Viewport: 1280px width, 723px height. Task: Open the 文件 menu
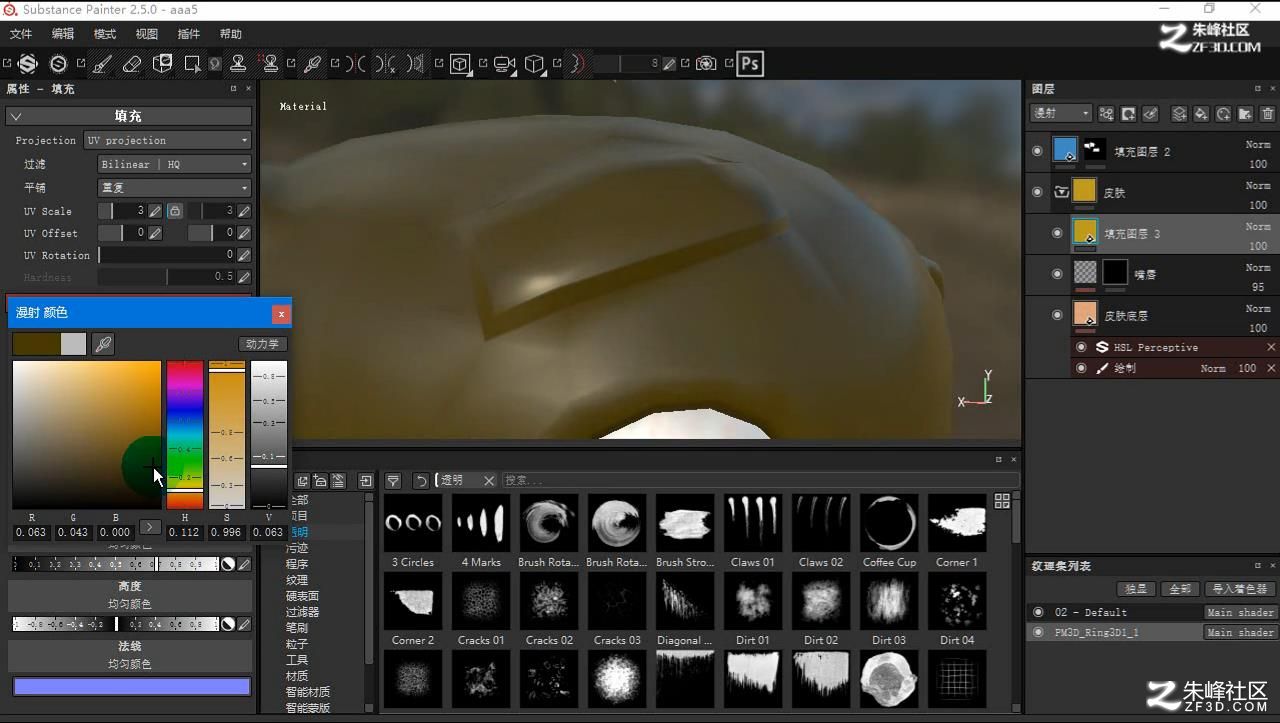(x=21, y=34)
